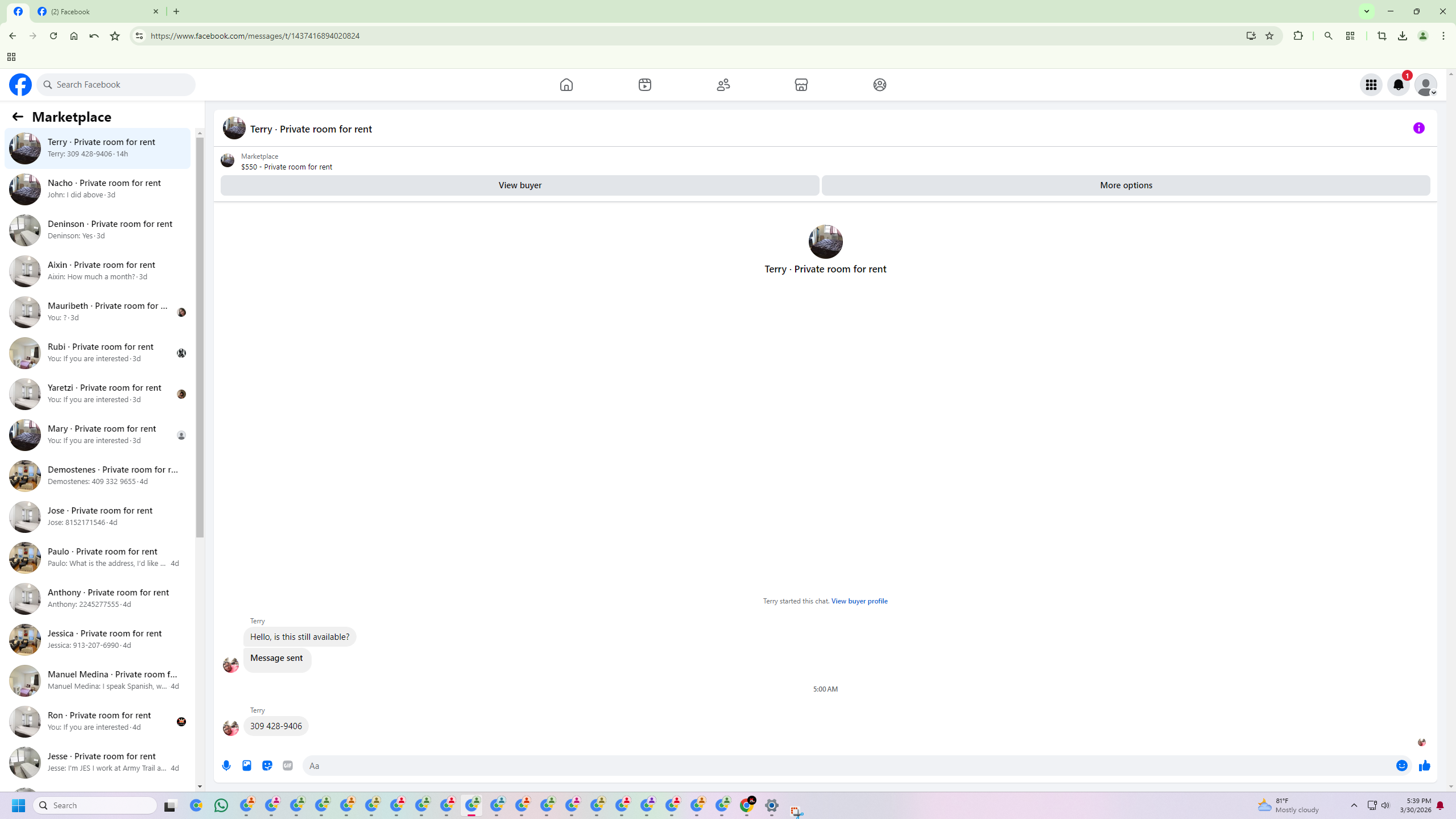Open the Facebook menu grid icon
This screenshot has height=819, width=1456.
click(x=1371, y=85)
